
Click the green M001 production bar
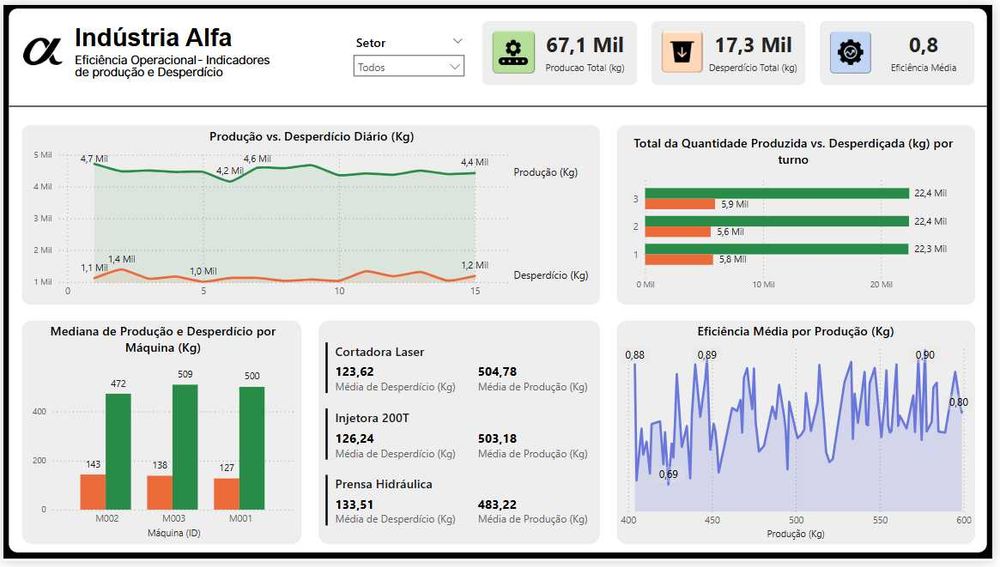(252, 448)
